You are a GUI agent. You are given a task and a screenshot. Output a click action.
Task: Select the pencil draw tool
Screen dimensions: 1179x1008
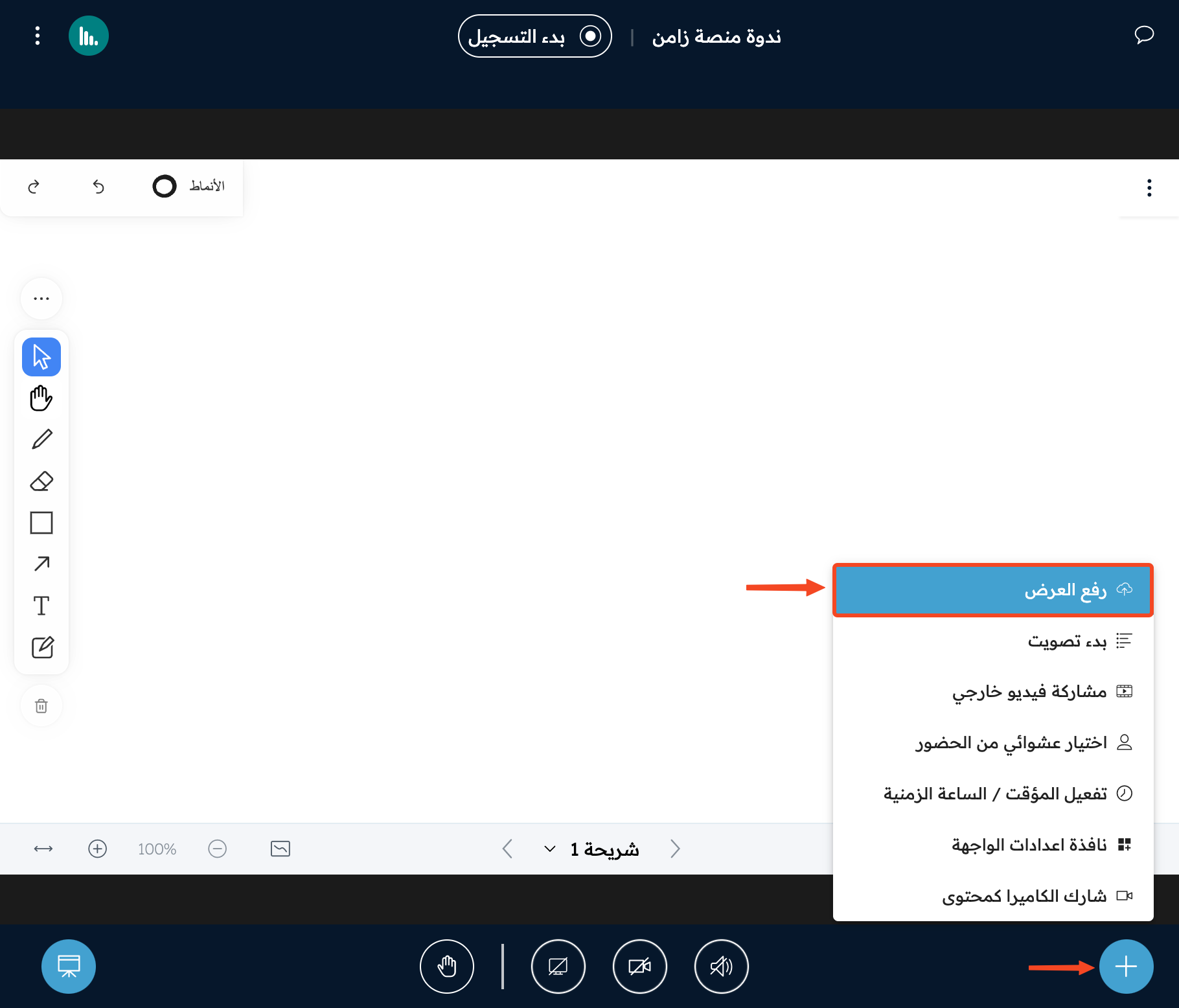pyautogui.click(x=41, y=440)
